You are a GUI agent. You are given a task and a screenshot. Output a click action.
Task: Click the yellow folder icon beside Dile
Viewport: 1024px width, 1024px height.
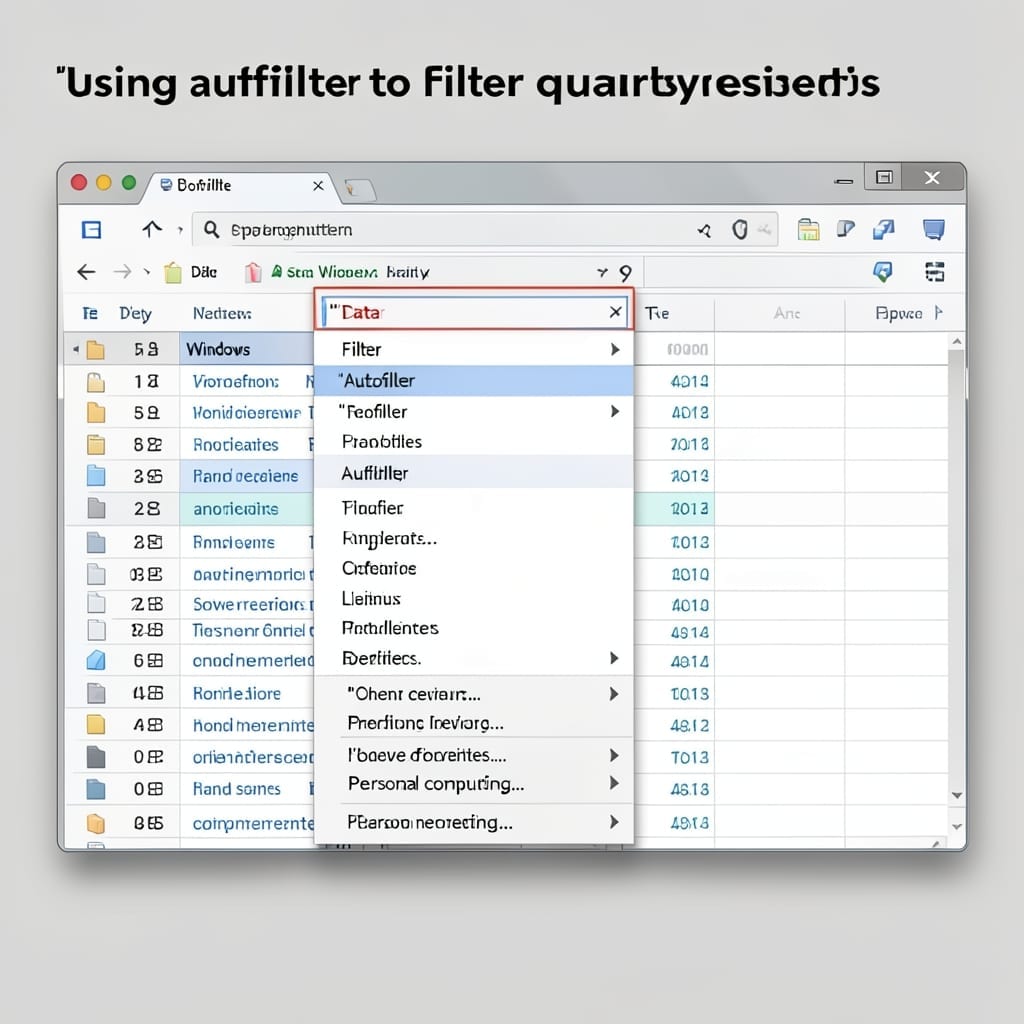[x=172, y=272]
